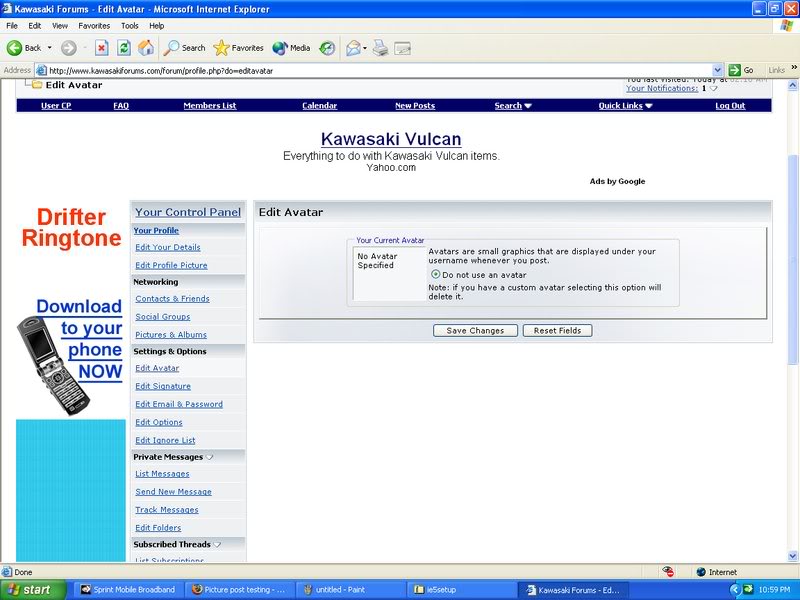Open the Edit menu
The width and height of the screenshot is (800, 600).
point(35,26)
